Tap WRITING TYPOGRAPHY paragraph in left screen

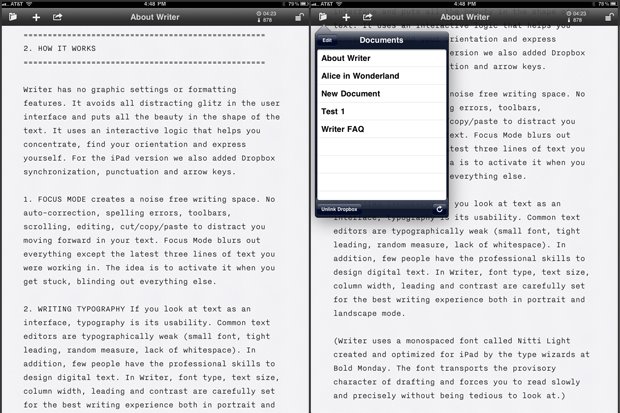151,357
